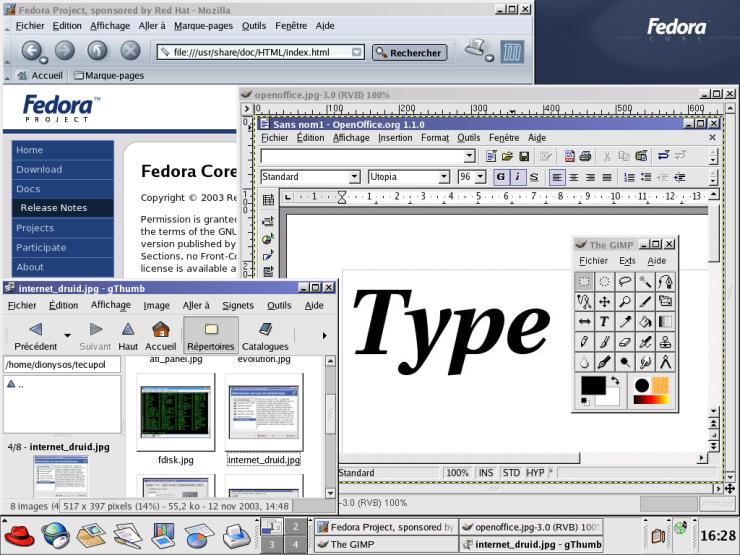Viewport: 740px width, 555px height.
Task: Choose the Pencil tool in GIMP toolbox
Action: pos(584,342)
